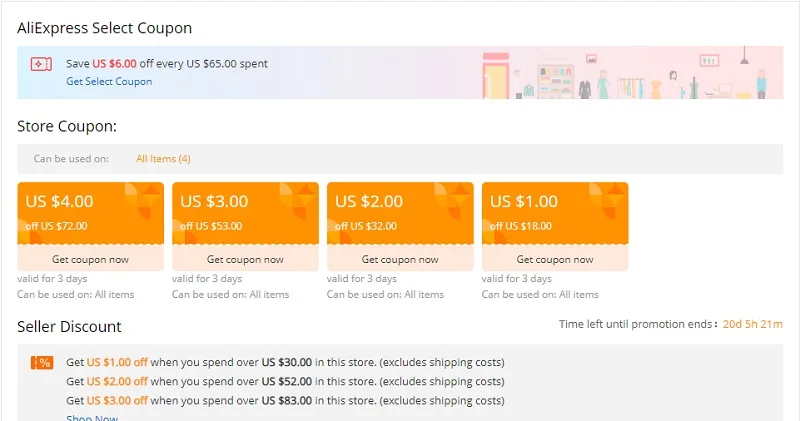Get the US $2.00 coupon now
This screenshot has height=421, width=800.
pos(400,259)
